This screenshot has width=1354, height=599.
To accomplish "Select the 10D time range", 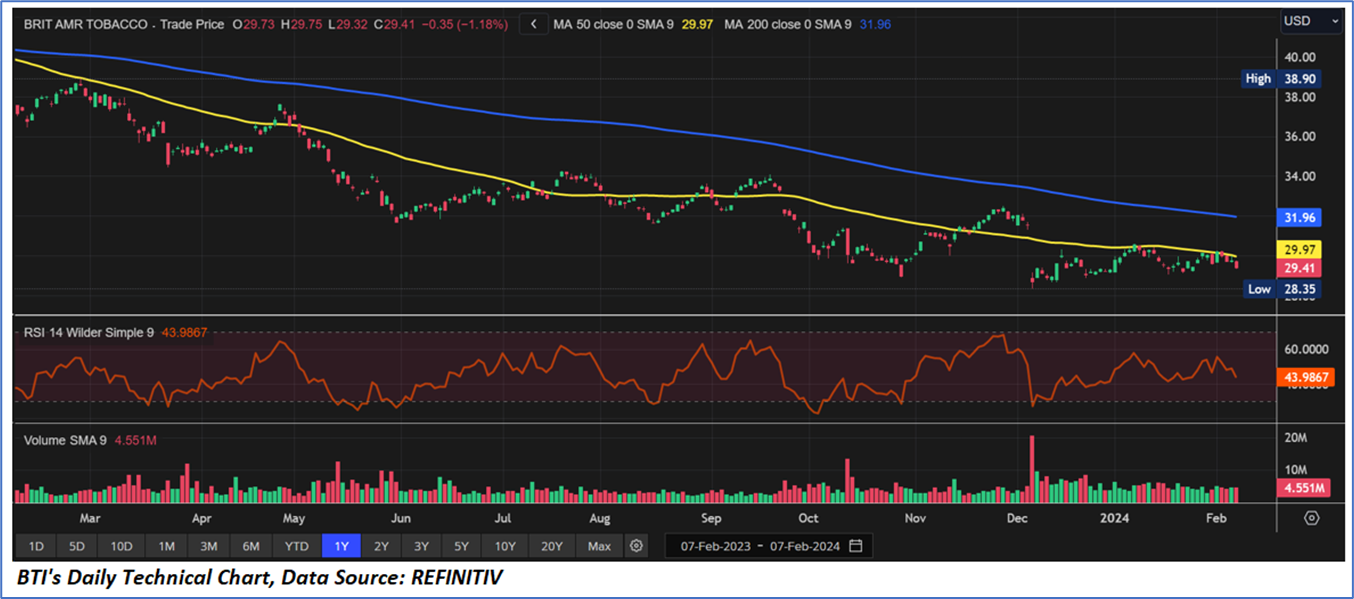I will 122,546.
